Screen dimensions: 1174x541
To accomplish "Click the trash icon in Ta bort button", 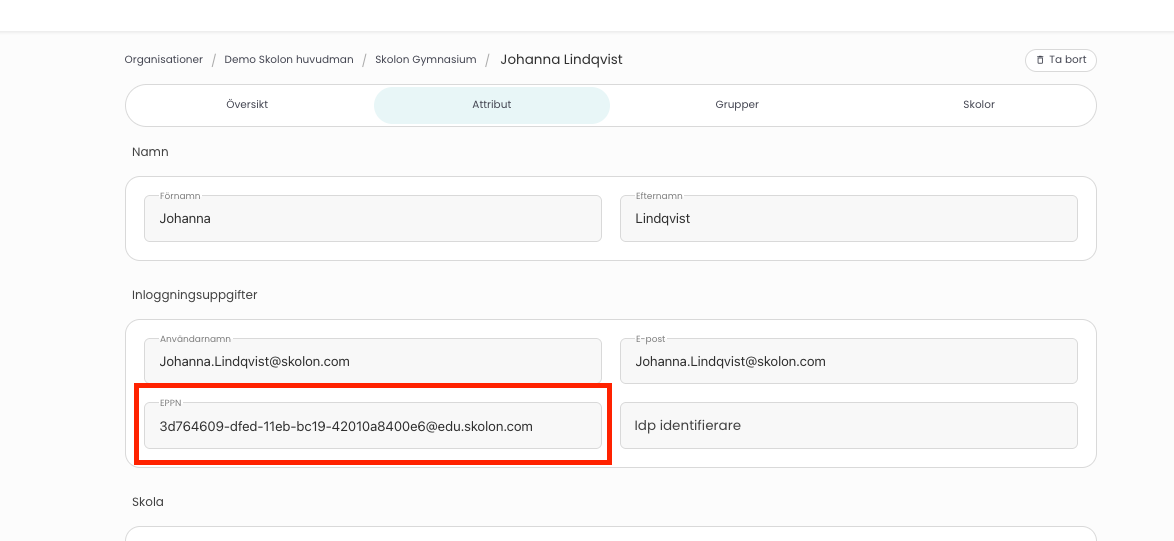I will [x=1040, y=60].
